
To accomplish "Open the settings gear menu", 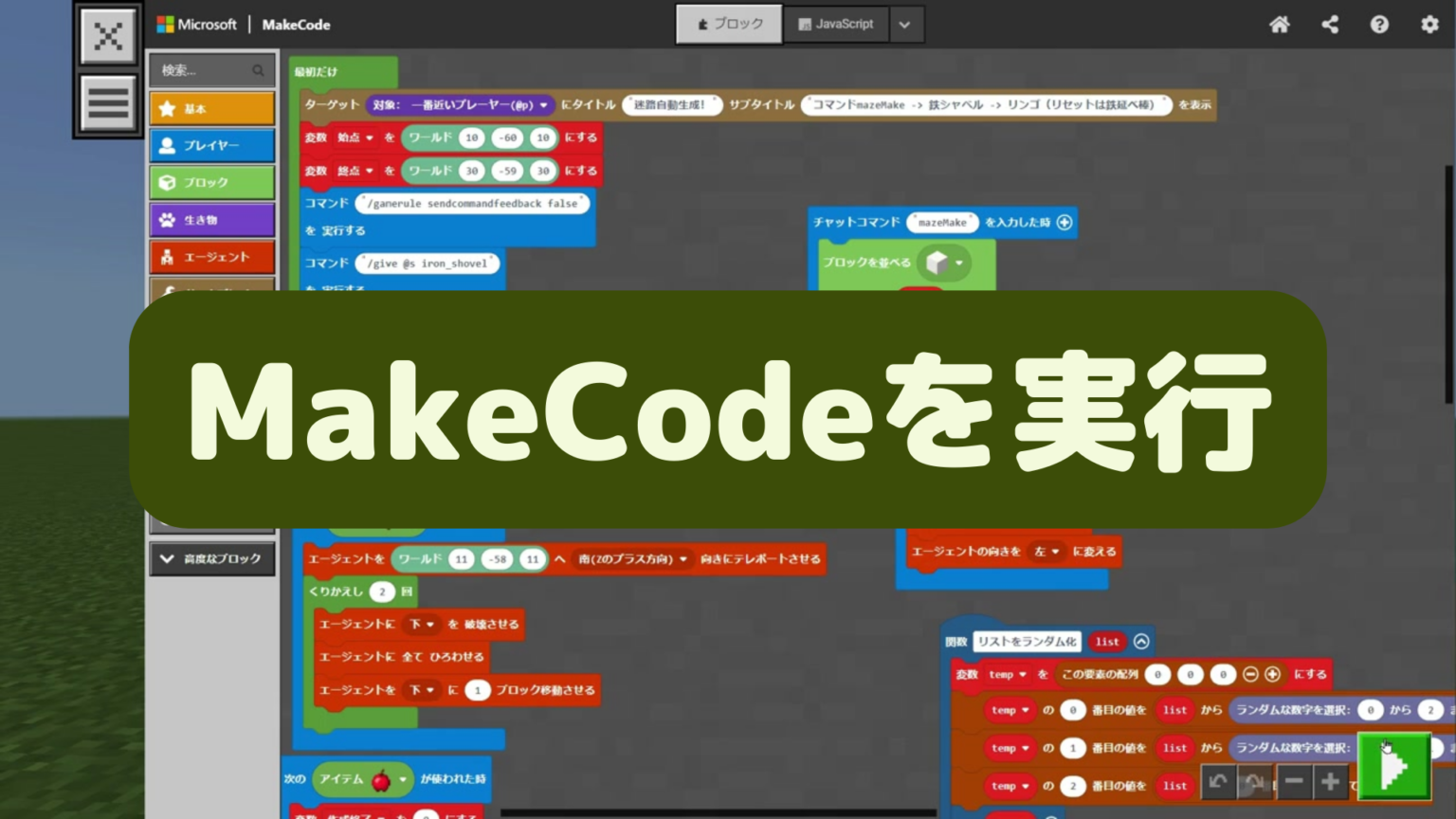I will 1429,26.
